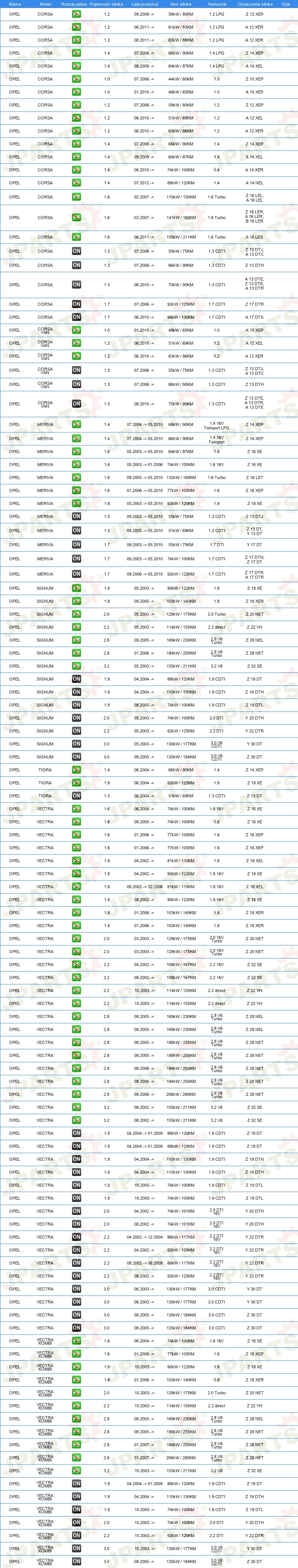
Task: Click petrol icon in CORSA VAN A 10 XEP row
Action: (76, 330)
